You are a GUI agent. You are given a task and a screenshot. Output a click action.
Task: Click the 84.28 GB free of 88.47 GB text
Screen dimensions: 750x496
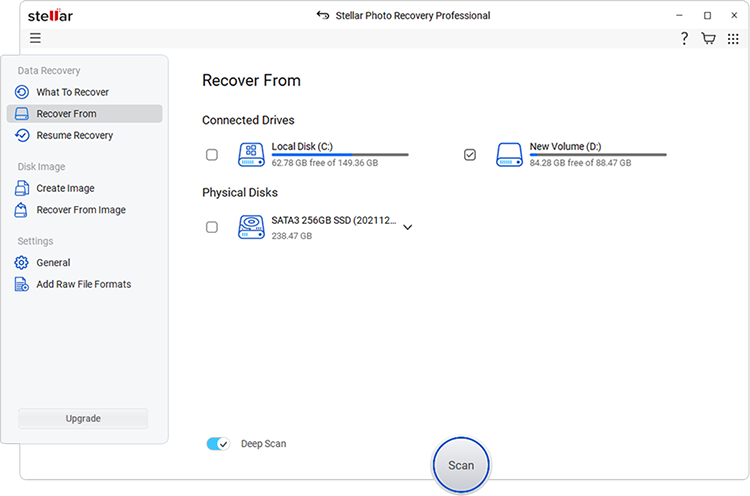click(x=580, y=163)
